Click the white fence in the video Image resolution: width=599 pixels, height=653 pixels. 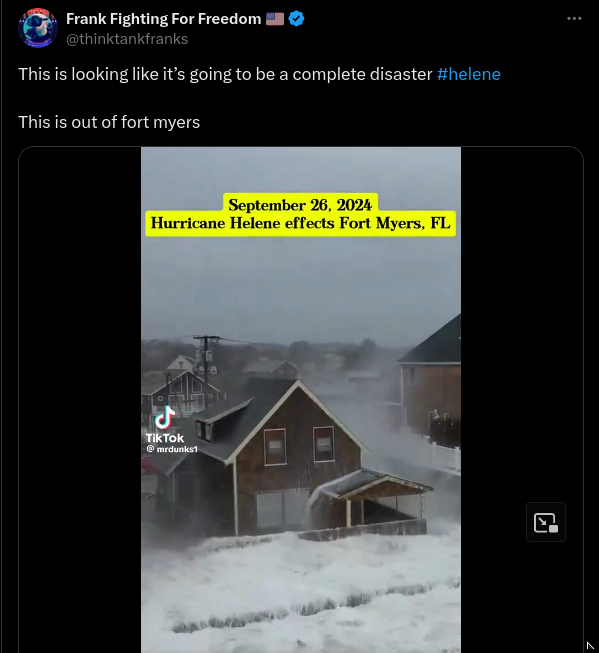(x=444, y=456)
